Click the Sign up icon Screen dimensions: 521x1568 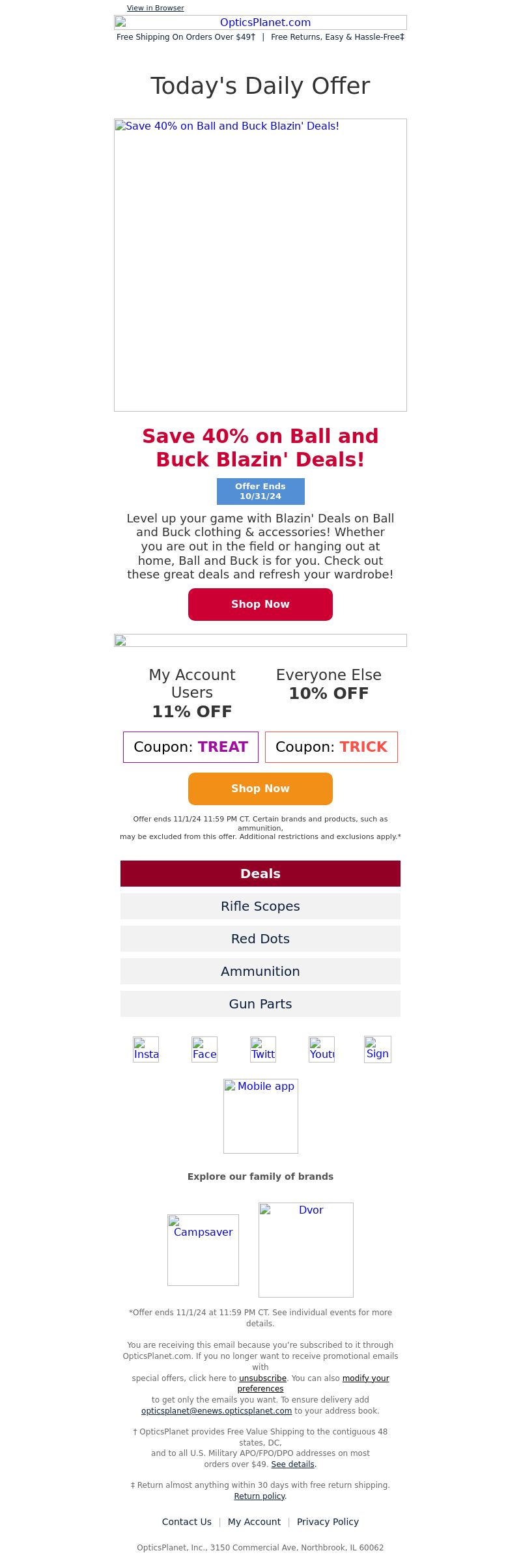(378, 1049)
